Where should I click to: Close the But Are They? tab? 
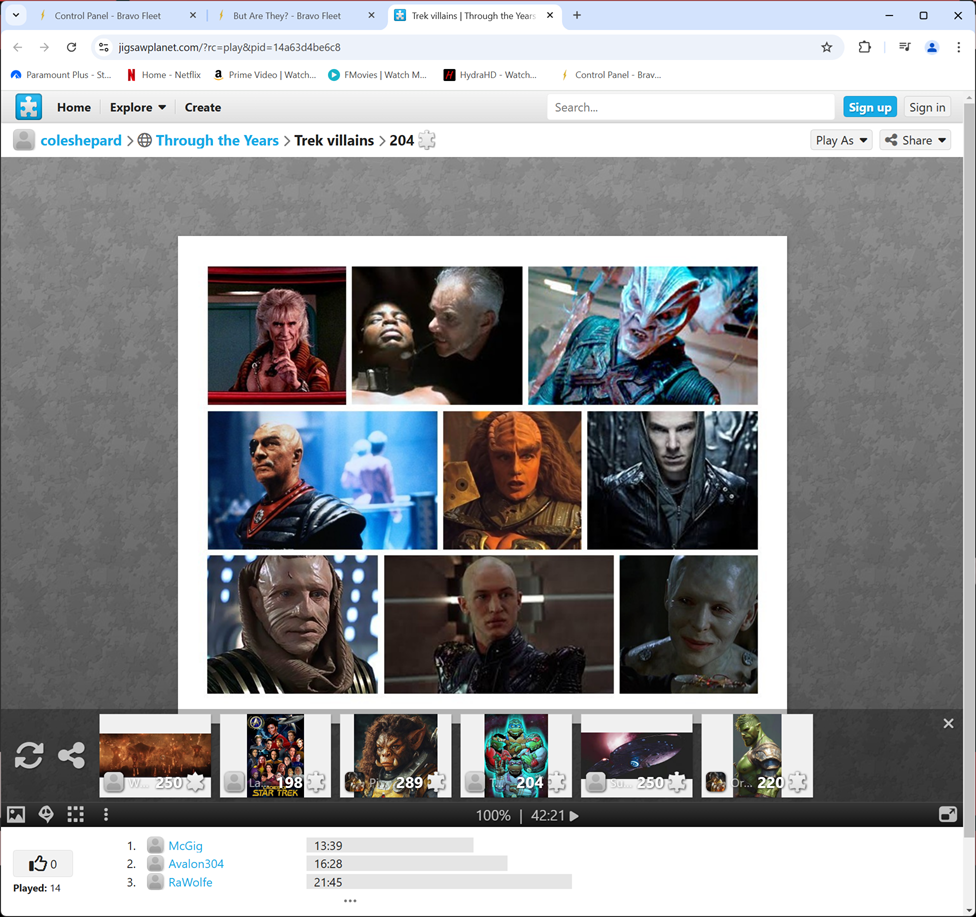click(x=372, y=16)
